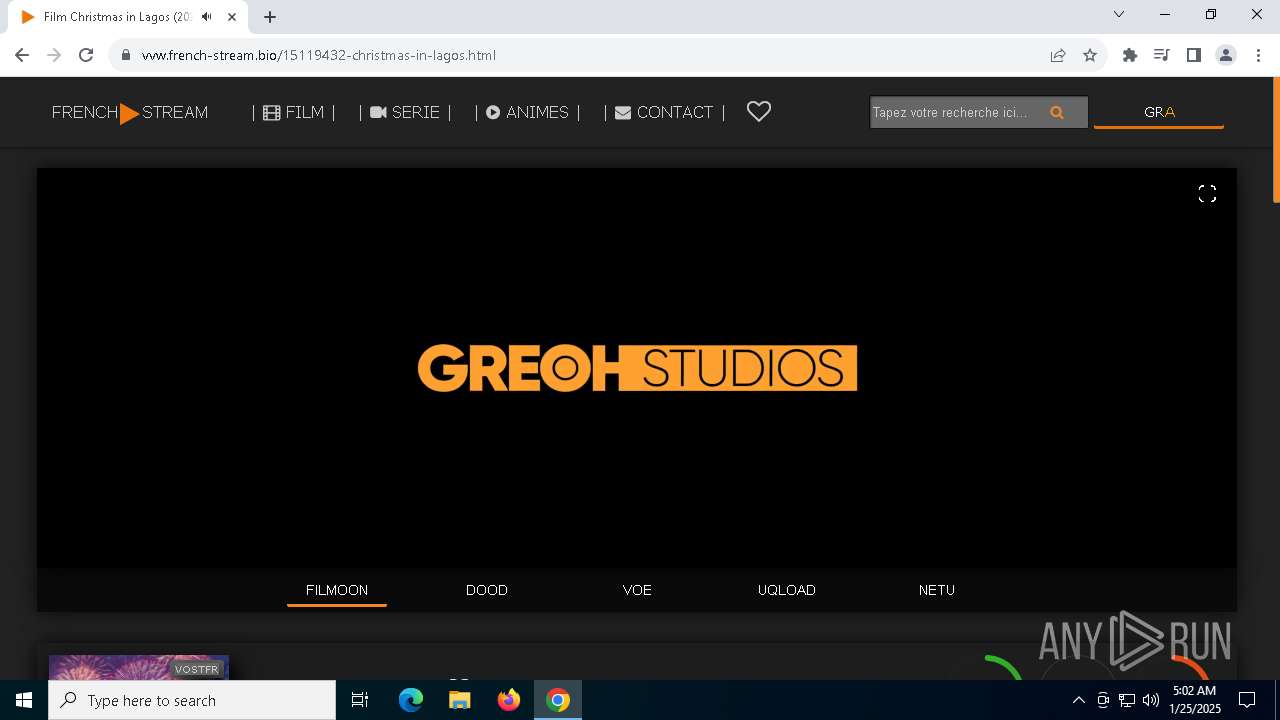The image size is (1280, 720).
Task: Select the UQLOAD player tab
Action: [787, 590]
